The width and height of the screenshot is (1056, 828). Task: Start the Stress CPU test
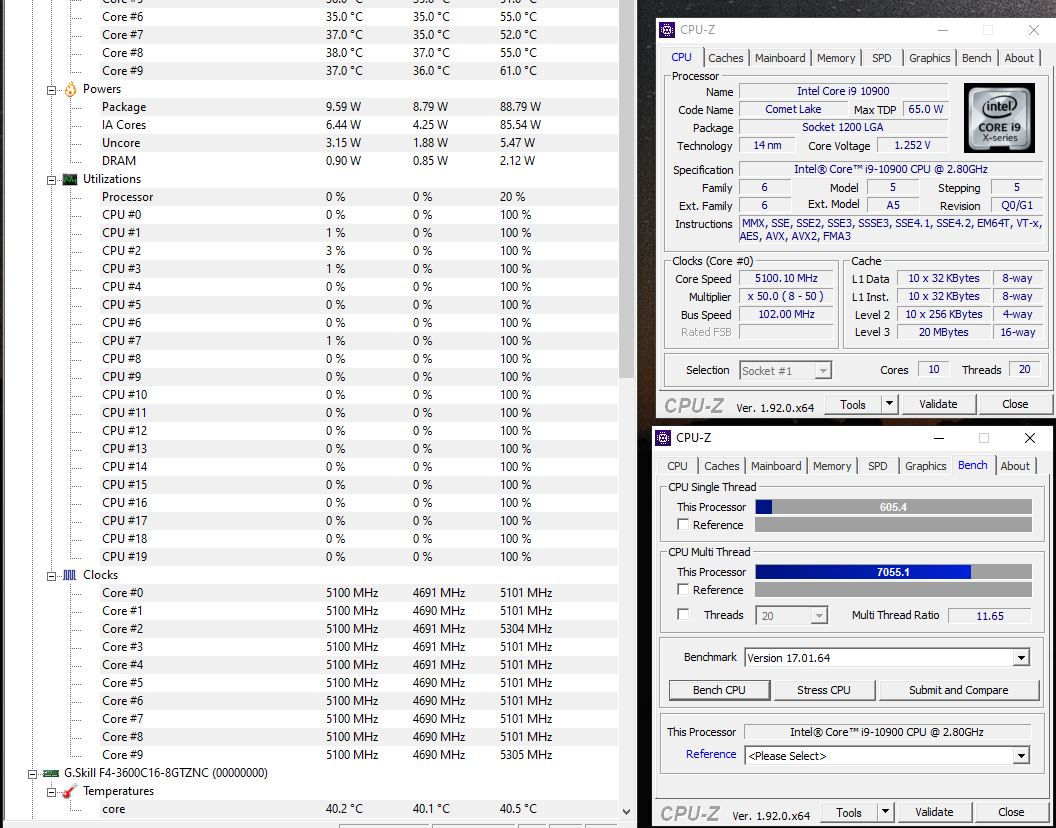(x=824, y=690)
